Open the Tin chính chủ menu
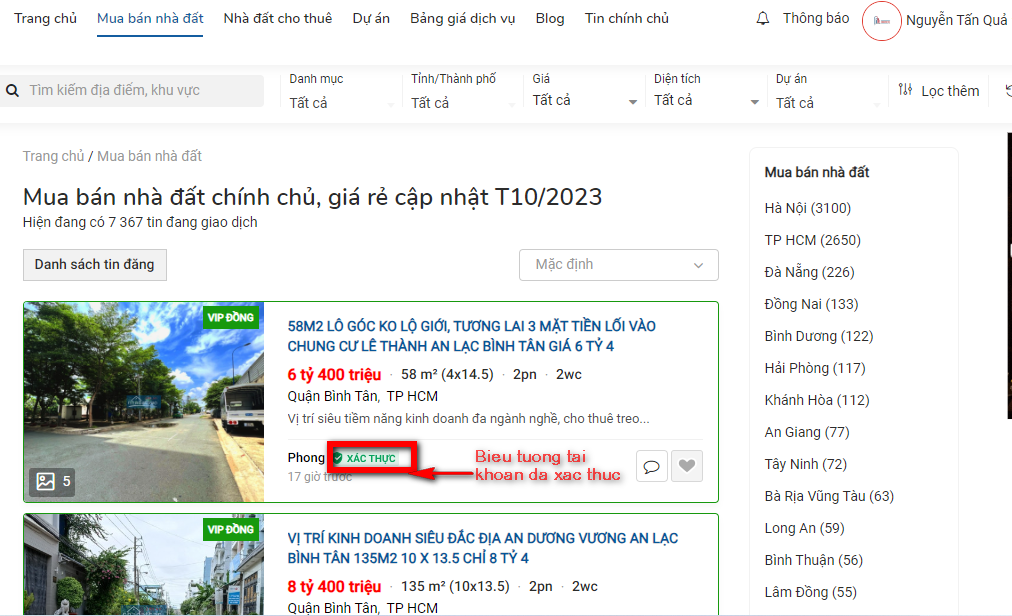The image size is (1012, 616). pyautogui.click(x=627, y=19)
